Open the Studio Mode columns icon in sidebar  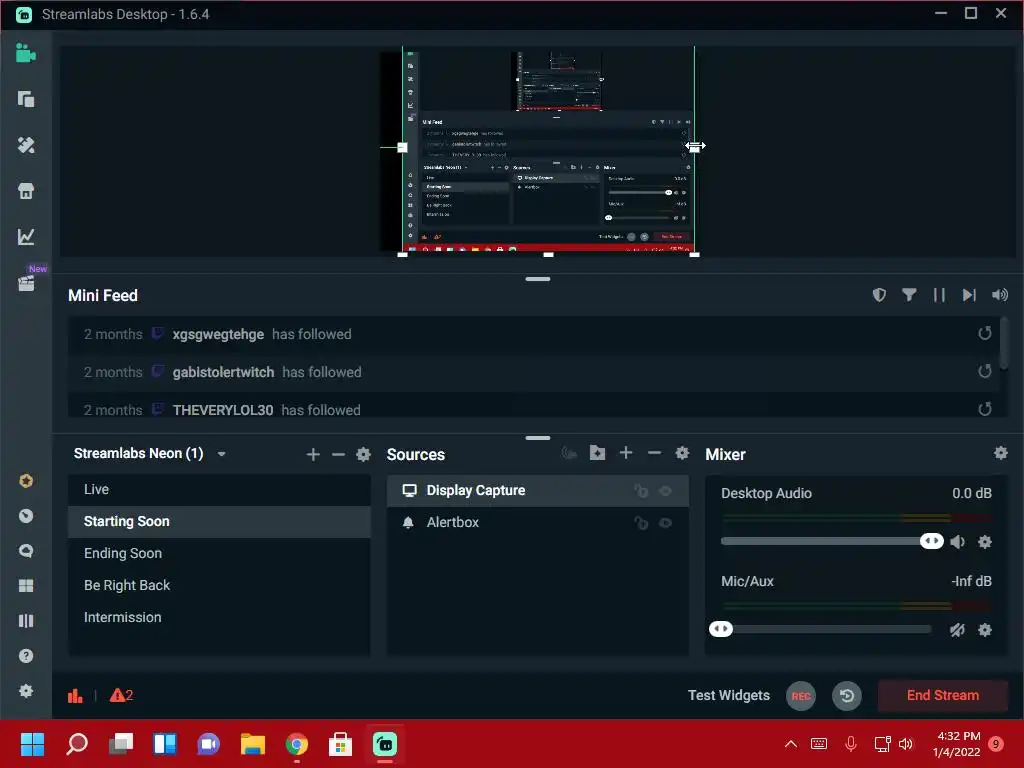tap(25, 620)
